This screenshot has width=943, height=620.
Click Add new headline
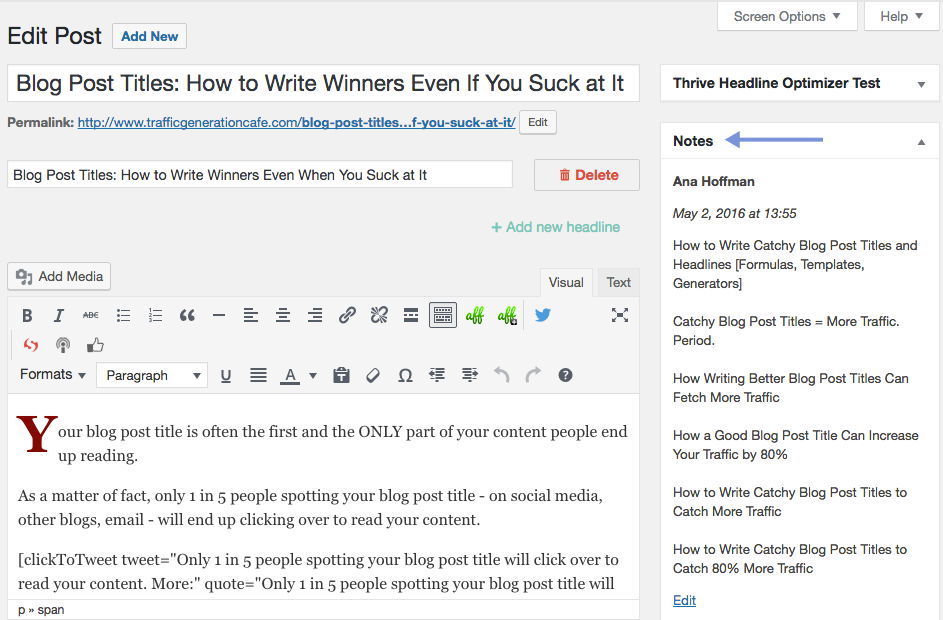pos(555,227)
